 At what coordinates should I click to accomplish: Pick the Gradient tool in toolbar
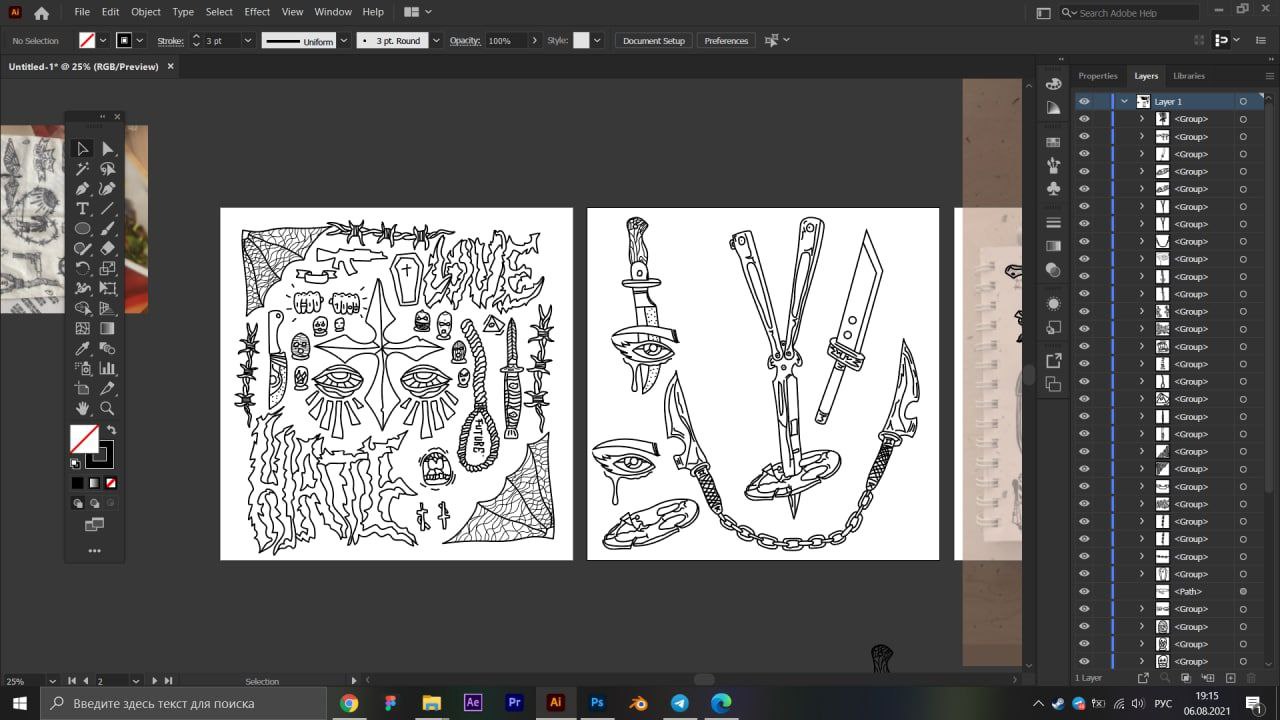pyautogui.click(x=107, y=329)
